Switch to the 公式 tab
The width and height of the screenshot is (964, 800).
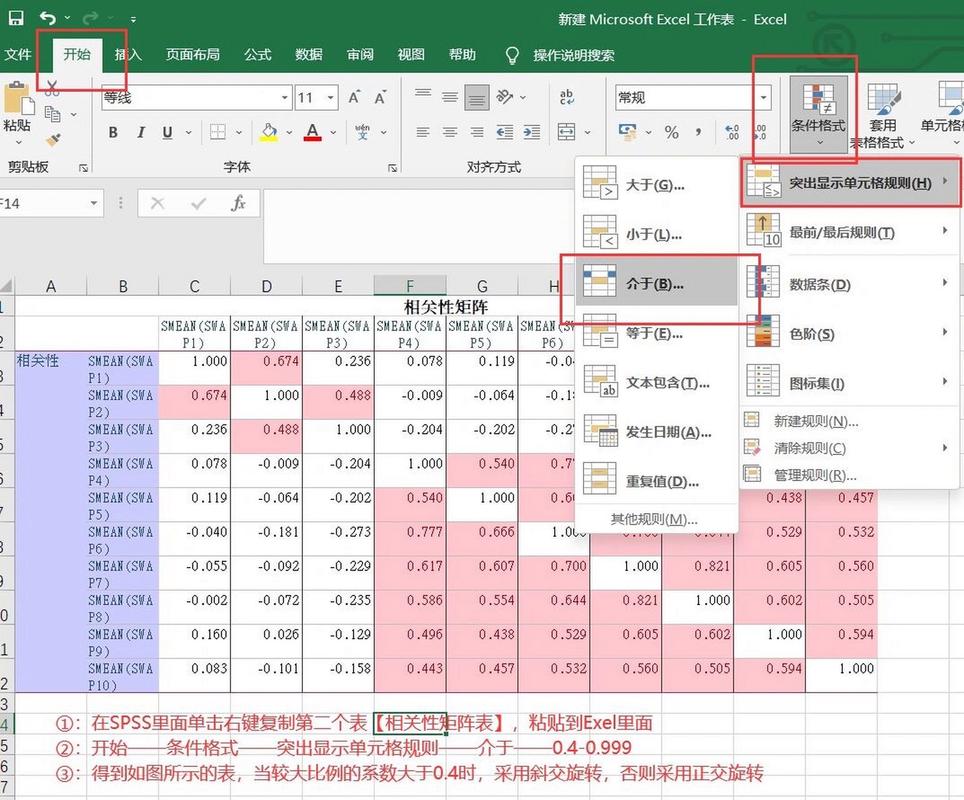coord(258,55)
